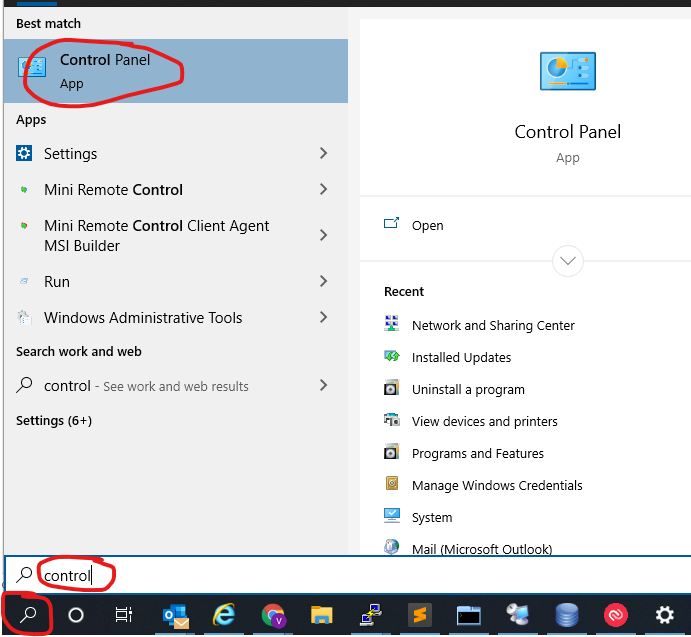Select the Mini Remote Control result
This screenshot has width=691, height=637.
click(x=175, y=190)
